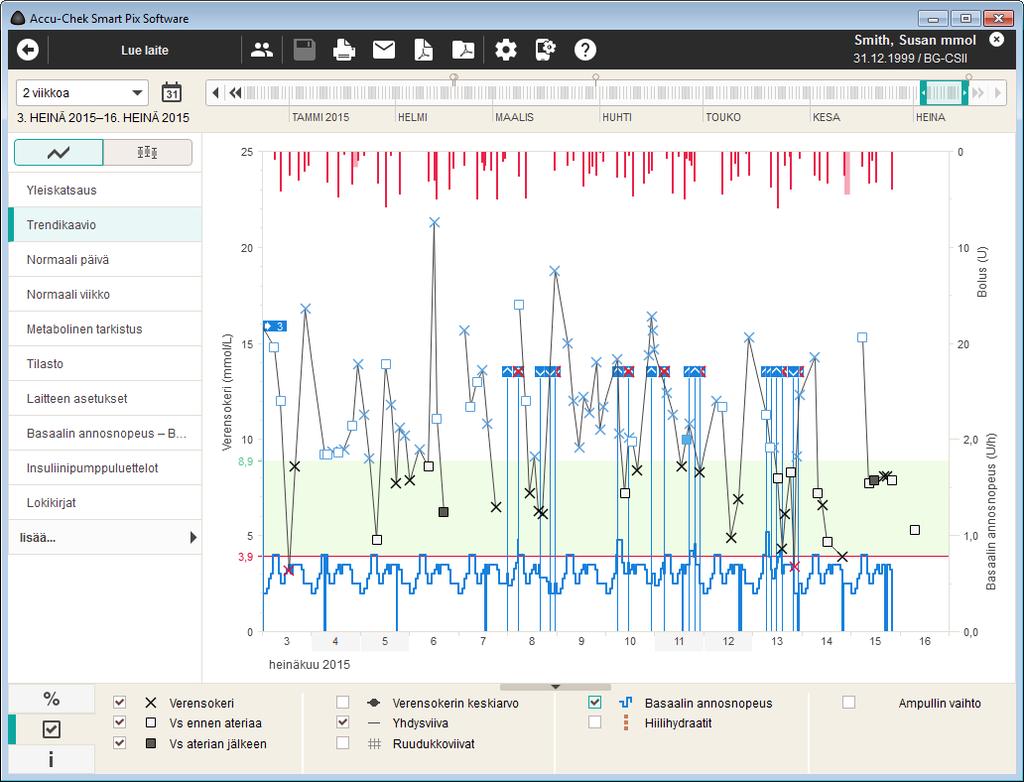Select the checkbox legend tab icon
Viewport: 1024px width, 782px height.
point(52,729)
